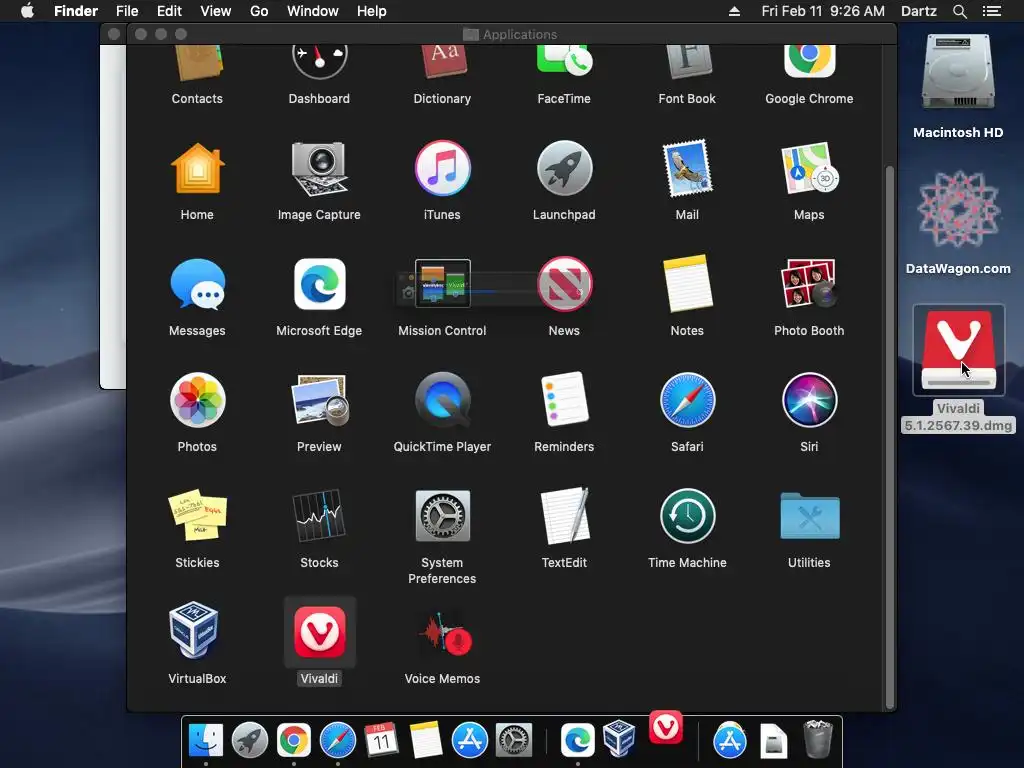This screenshot has height=768, width=1024.
Task: Open Launchpad from Applications folder
Action: [x=564, y=168]
